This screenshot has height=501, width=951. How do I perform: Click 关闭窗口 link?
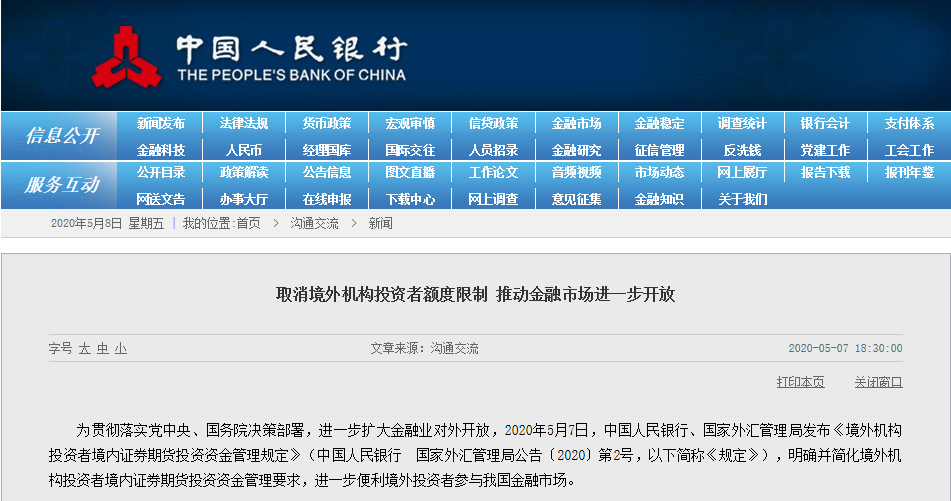[878, 382]
